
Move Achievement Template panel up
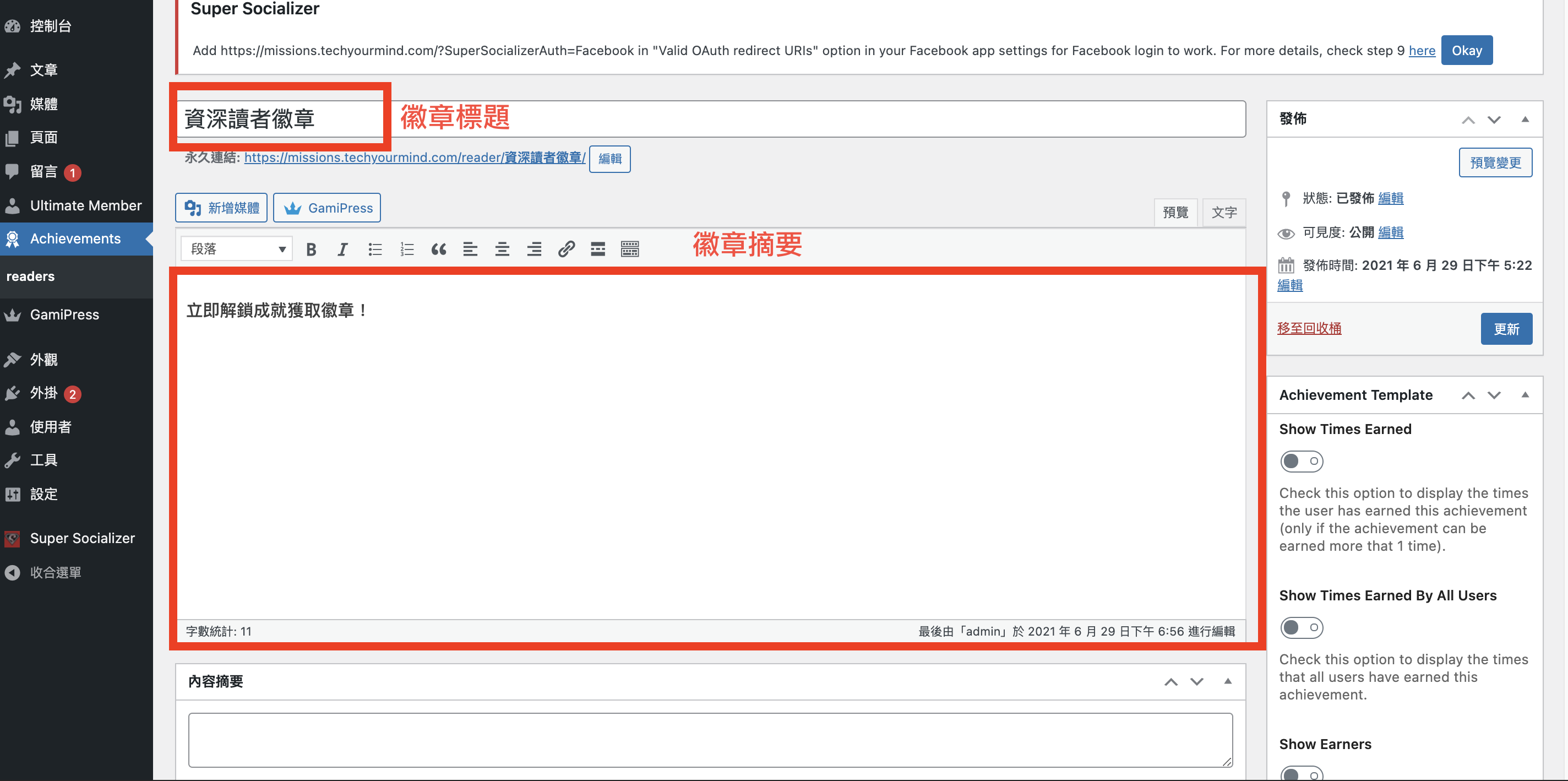(1468, 395)
